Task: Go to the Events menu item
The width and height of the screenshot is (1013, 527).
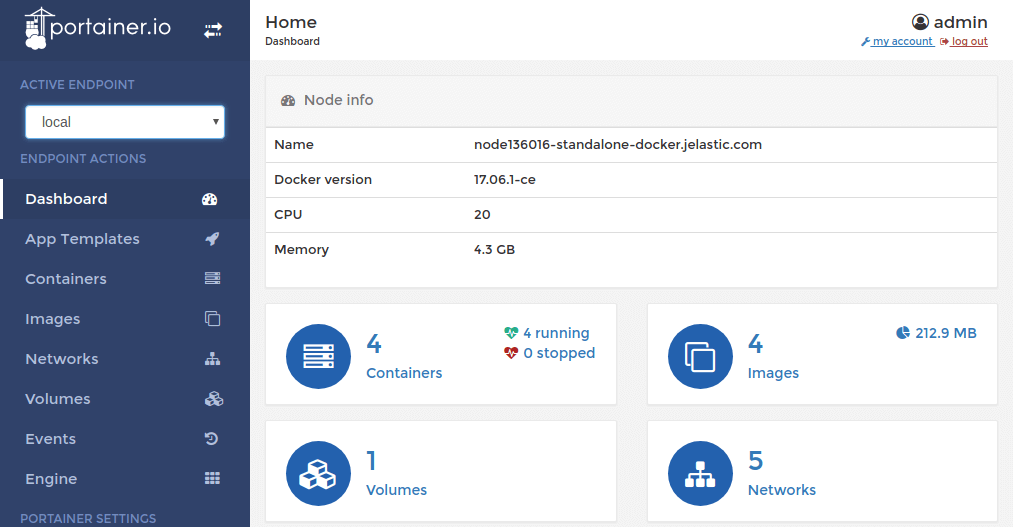Action: pos(51,439)
